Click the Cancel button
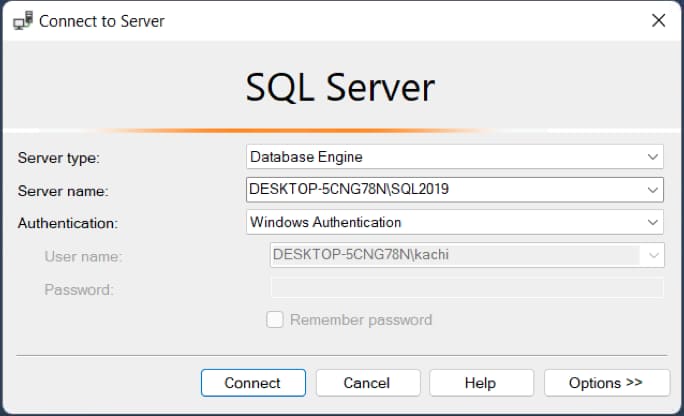The width and height of the screenshot is (684, 416). (366, 383)
